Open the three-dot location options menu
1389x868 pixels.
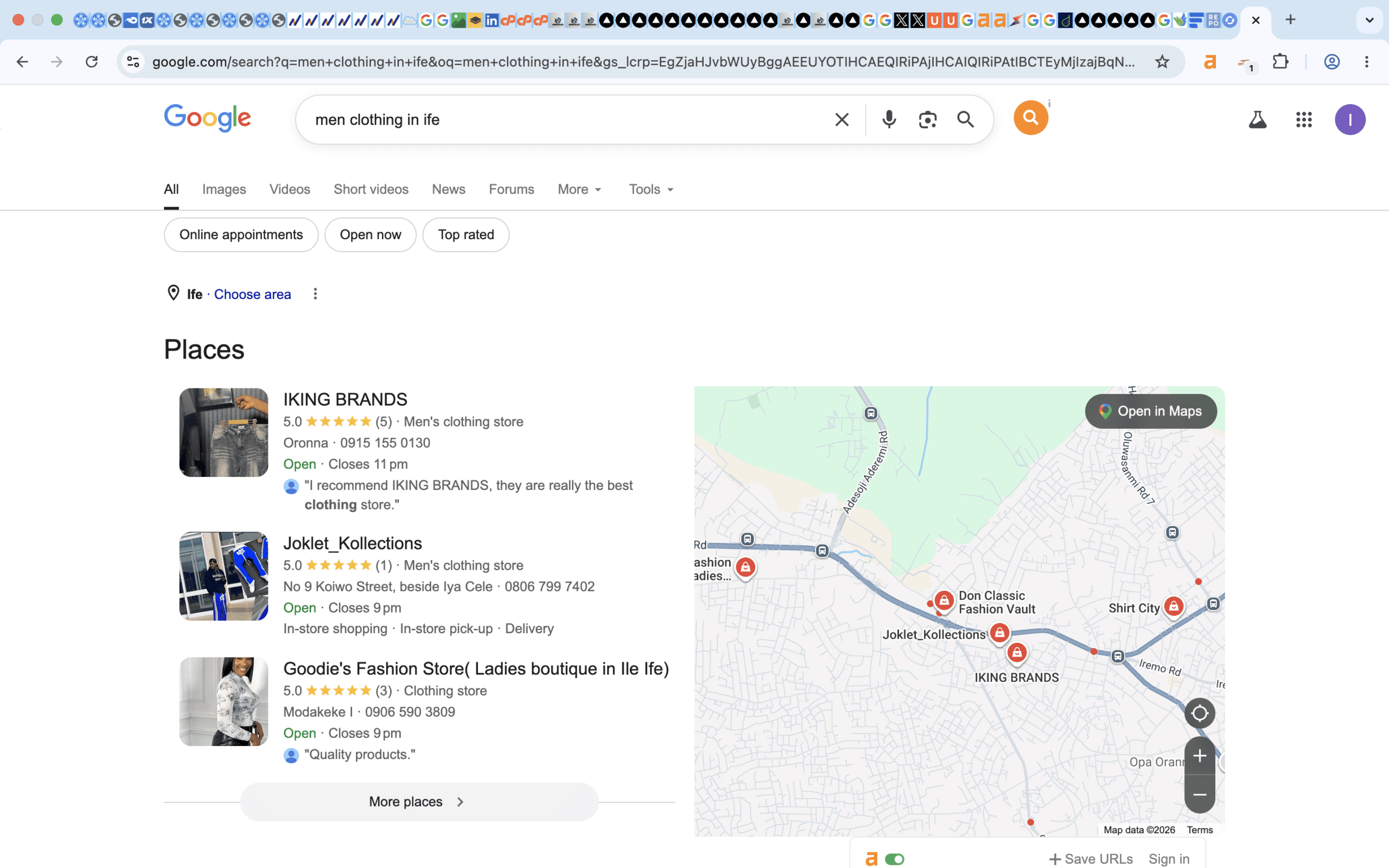315,294
